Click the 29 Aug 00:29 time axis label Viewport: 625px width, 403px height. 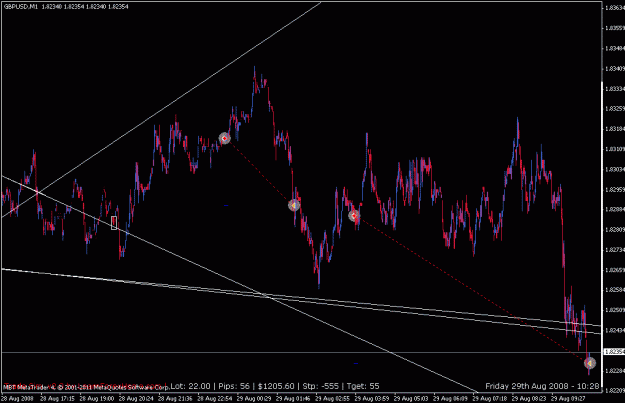tap(254, 398)
